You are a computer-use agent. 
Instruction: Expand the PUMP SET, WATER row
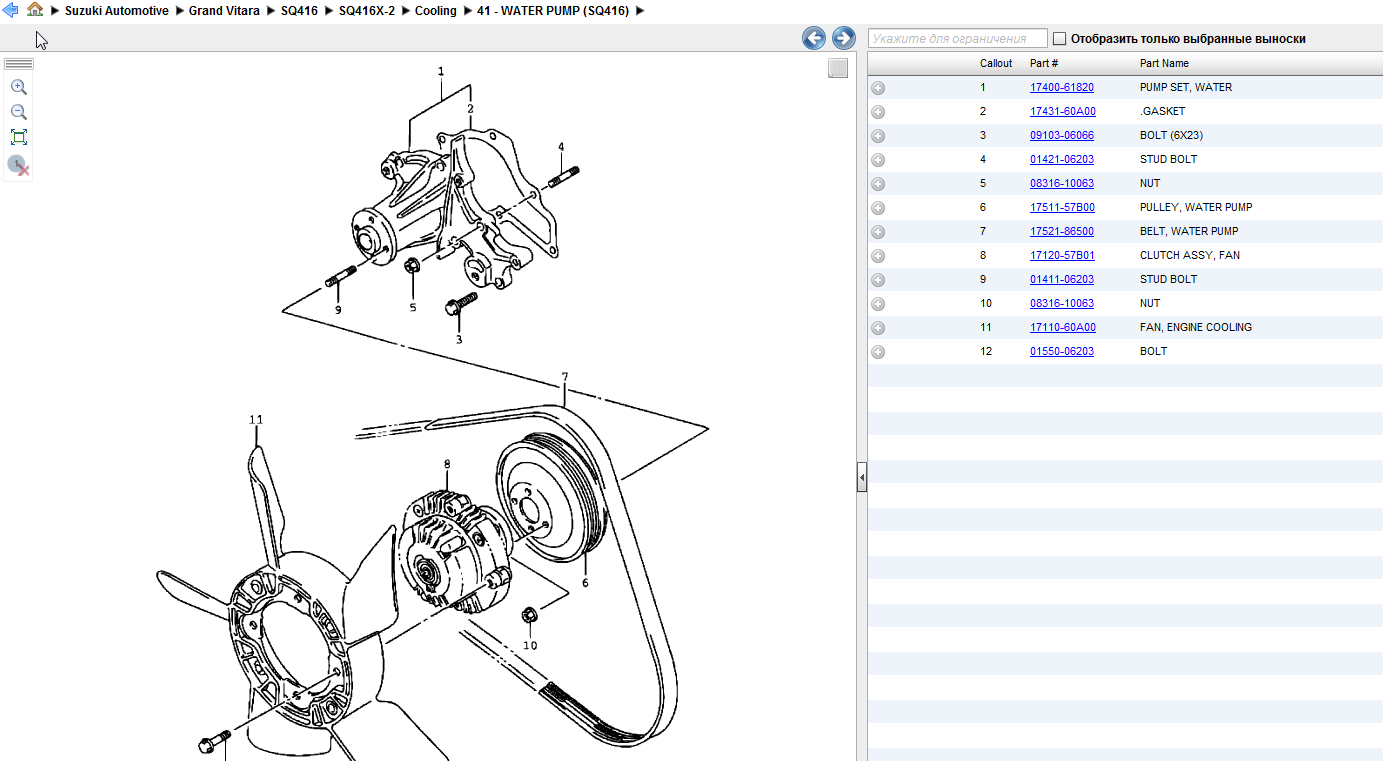coord(878,88)
